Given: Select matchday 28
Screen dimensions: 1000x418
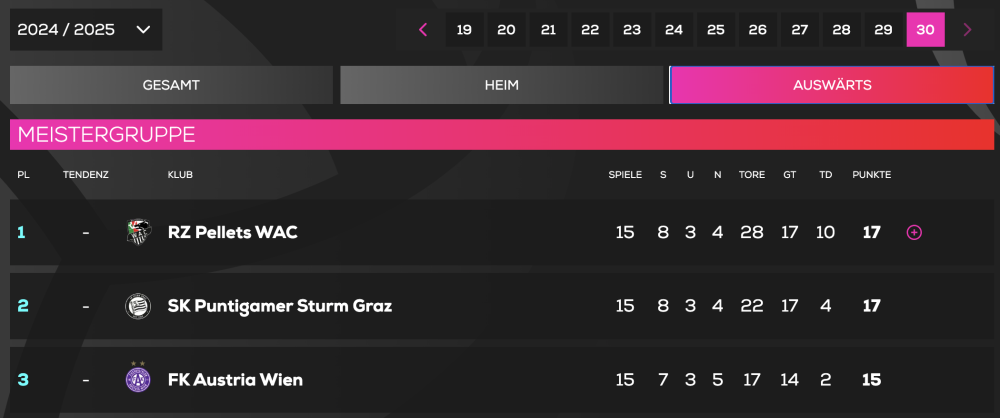Looking at the screenshot, I should point(842,30).
